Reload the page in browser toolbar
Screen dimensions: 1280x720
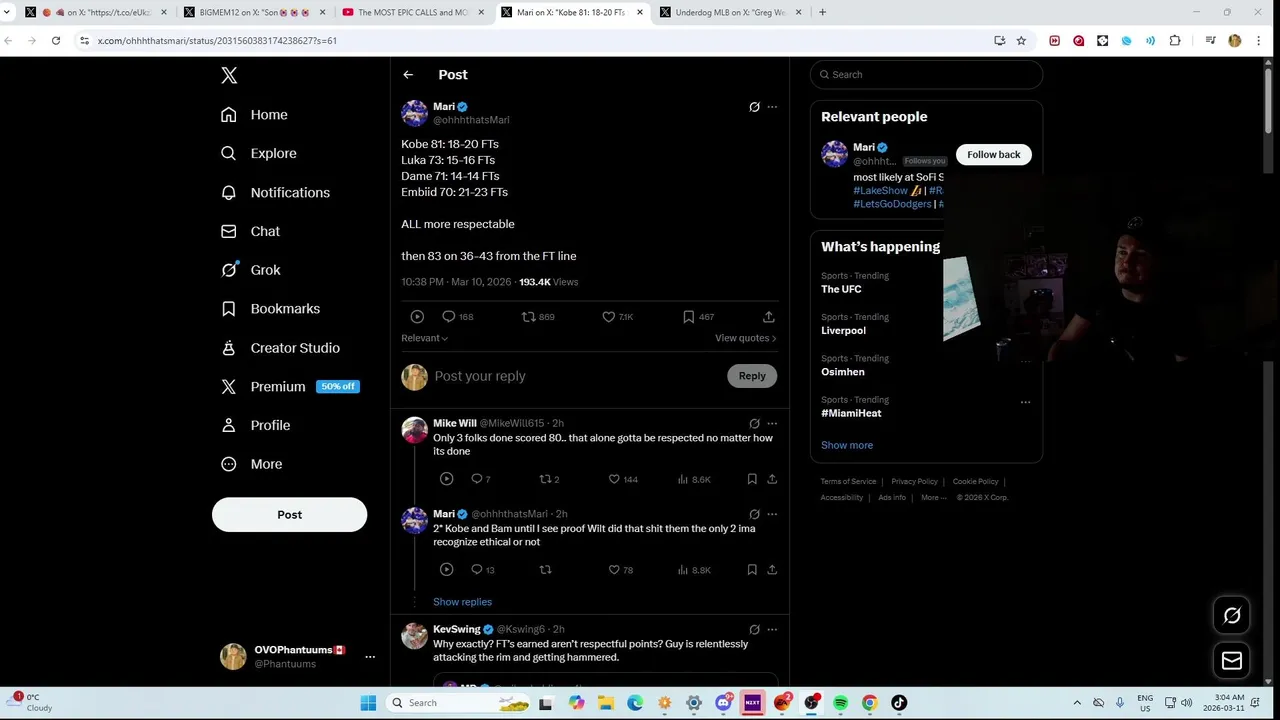click(56, 41)
